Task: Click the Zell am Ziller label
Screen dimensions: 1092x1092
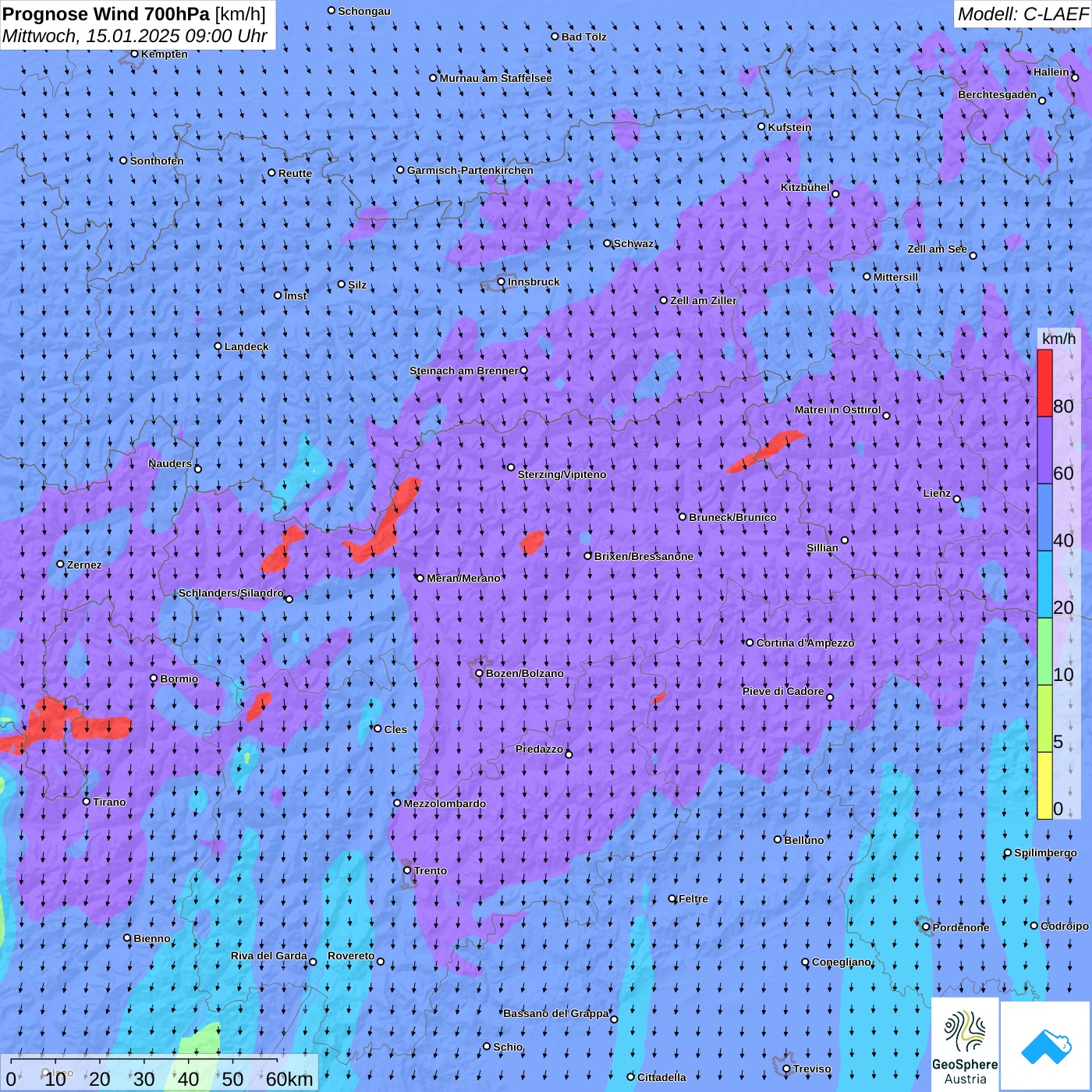Action: click(704, 300)
